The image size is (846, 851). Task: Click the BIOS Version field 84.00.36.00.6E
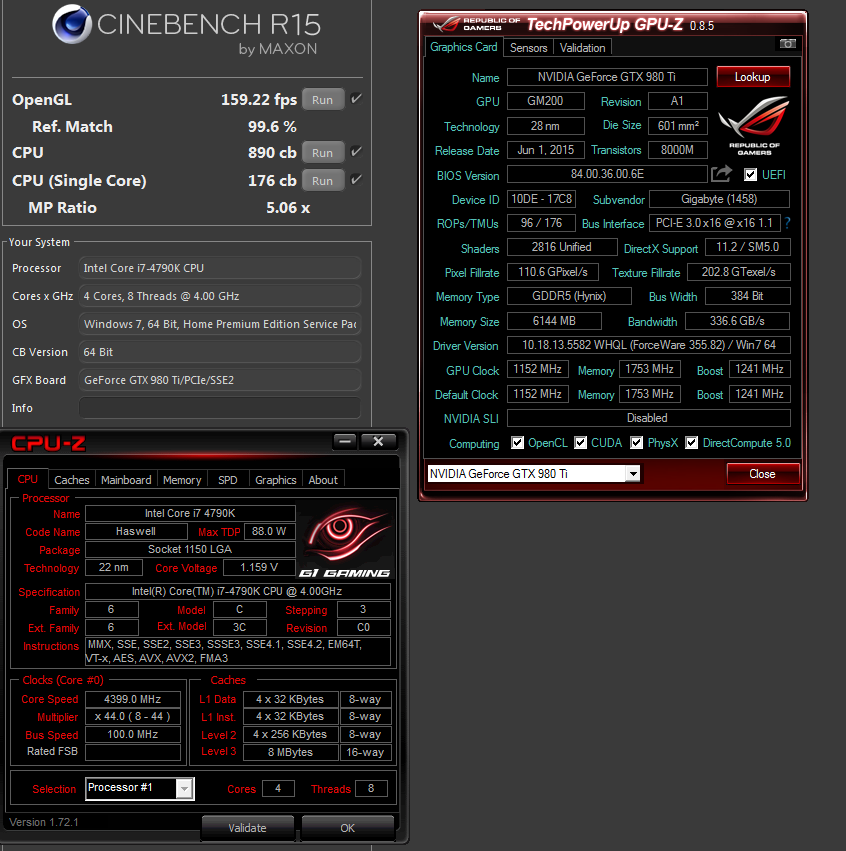coord(607,174)
